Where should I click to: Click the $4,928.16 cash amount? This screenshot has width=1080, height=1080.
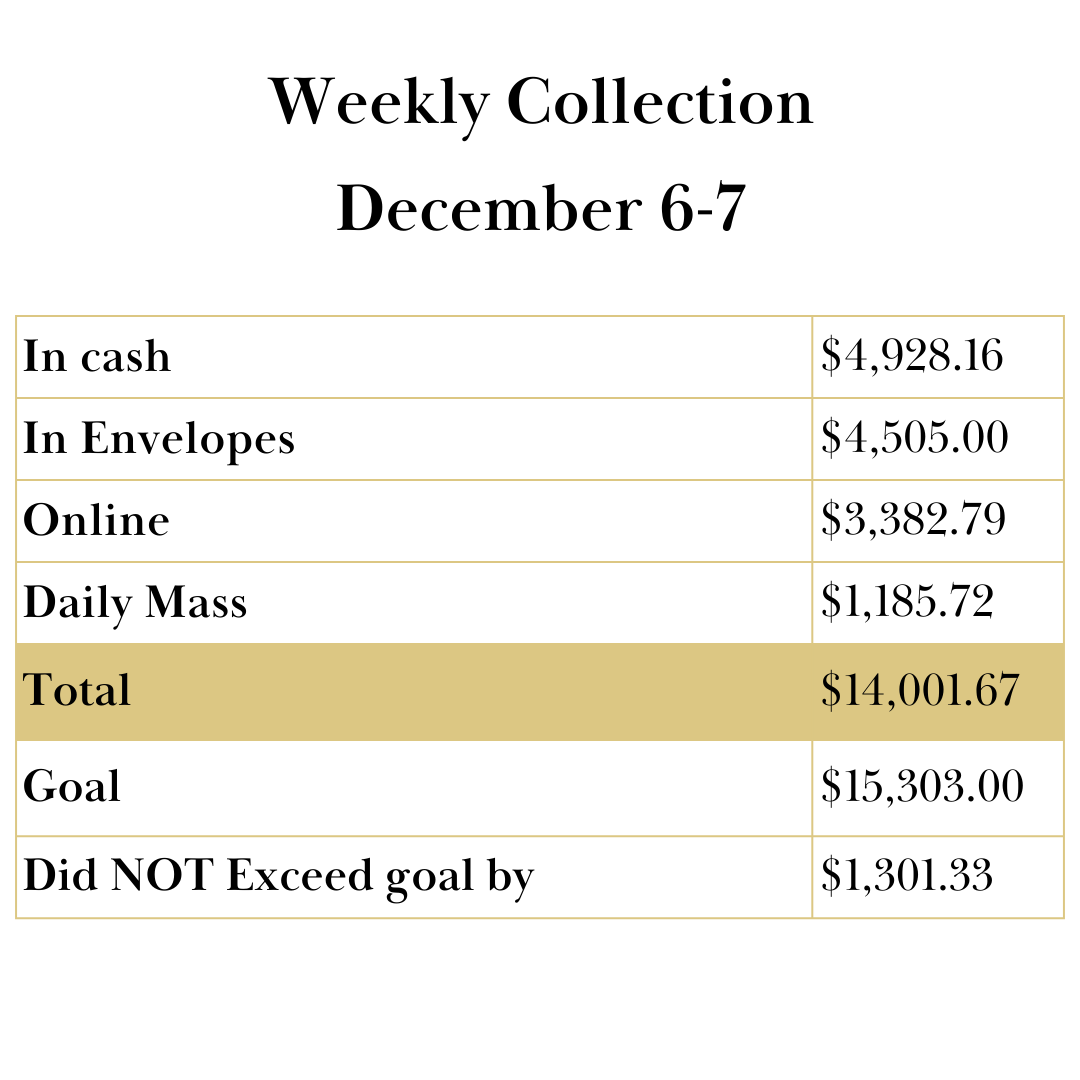pyautogui.click(x=911, y=357)
